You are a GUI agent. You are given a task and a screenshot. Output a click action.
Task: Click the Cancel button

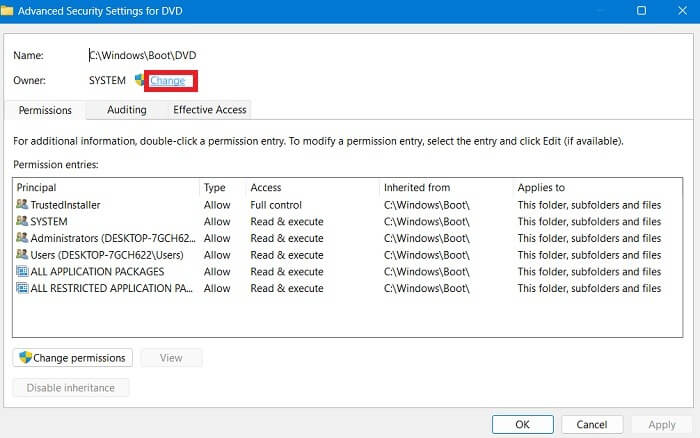tap(592, 424)
